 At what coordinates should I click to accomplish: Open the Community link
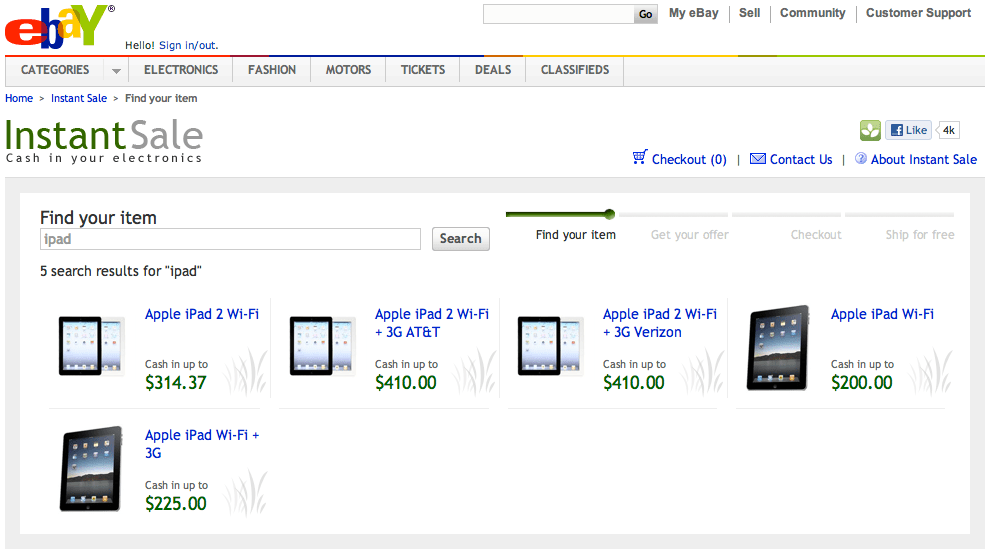pyautogui.click(x=813, y=13)
